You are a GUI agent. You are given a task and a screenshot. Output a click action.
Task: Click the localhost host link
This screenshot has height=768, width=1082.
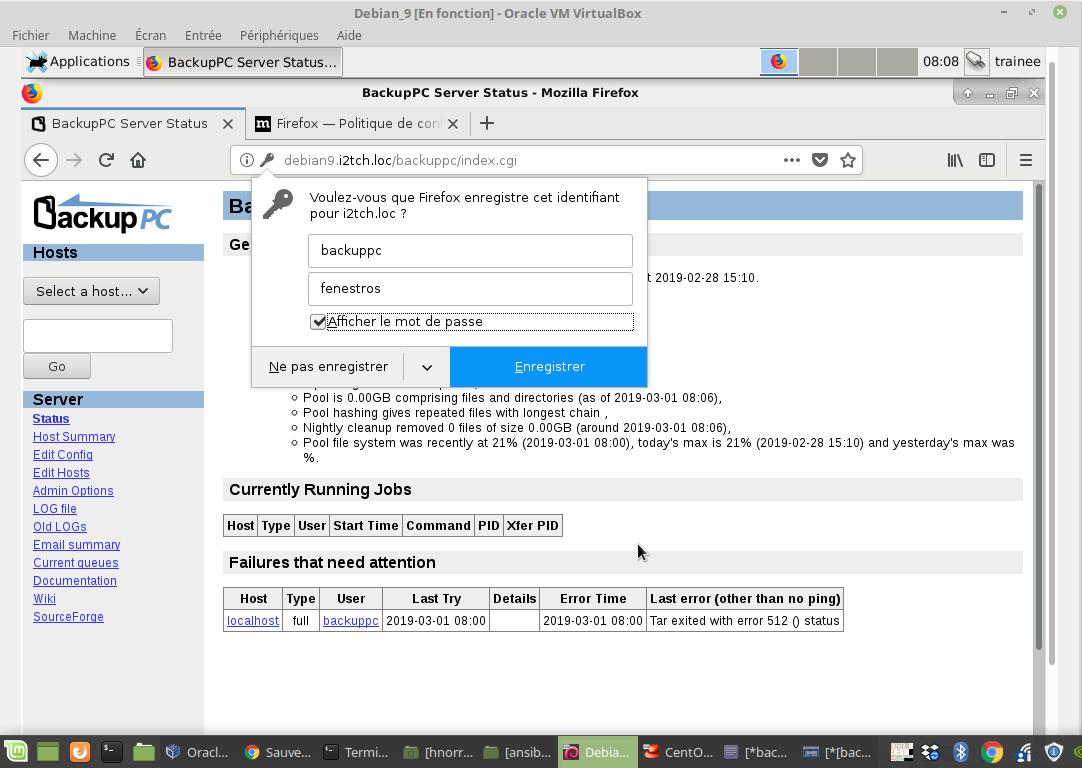tap(253, 621)
